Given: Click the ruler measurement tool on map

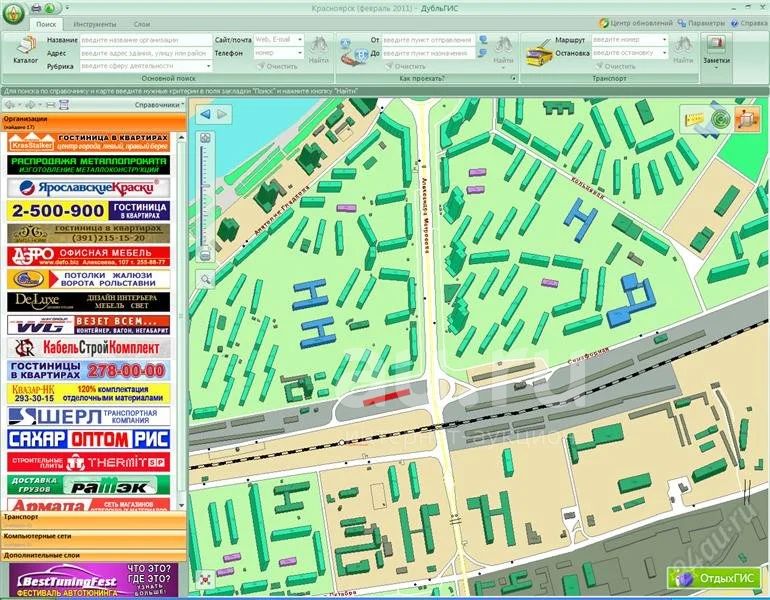Looking at the screenshot, I should pyautogui.click(x=694, y=119).
